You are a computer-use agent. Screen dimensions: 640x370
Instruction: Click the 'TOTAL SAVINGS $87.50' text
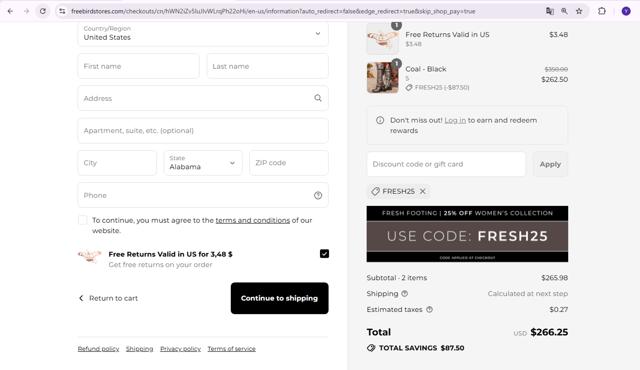422,348
